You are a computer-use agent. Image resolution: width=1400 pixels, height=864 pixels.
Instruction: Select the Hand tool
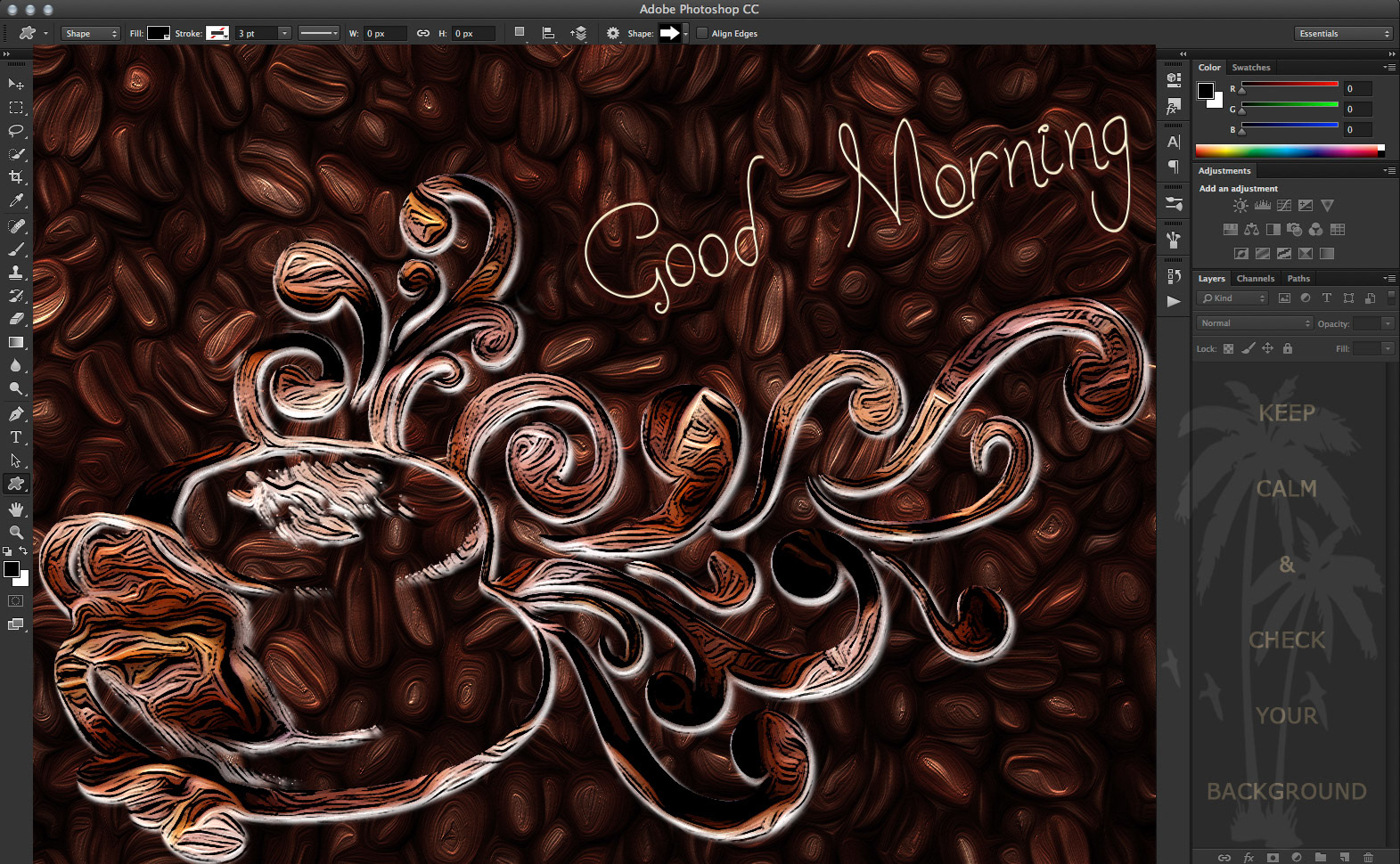[x=16, y=509]
